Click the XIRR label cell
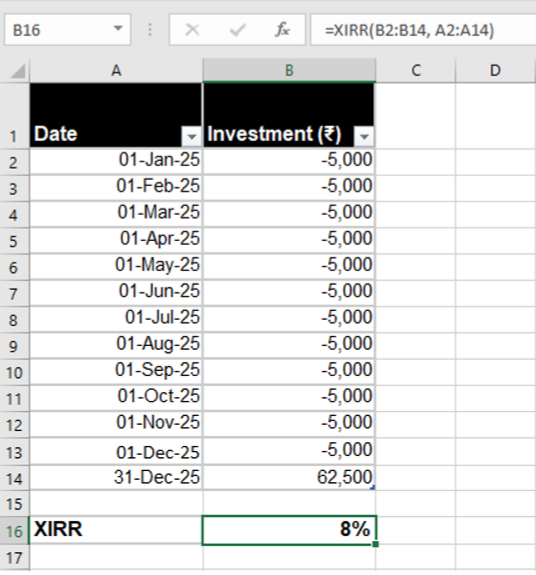 [116, 530]
